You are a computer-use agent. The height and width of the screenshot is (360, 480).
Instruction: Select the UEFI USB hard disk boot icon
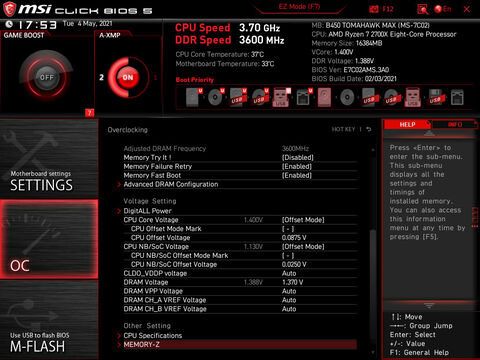click(x=238, y=97)
